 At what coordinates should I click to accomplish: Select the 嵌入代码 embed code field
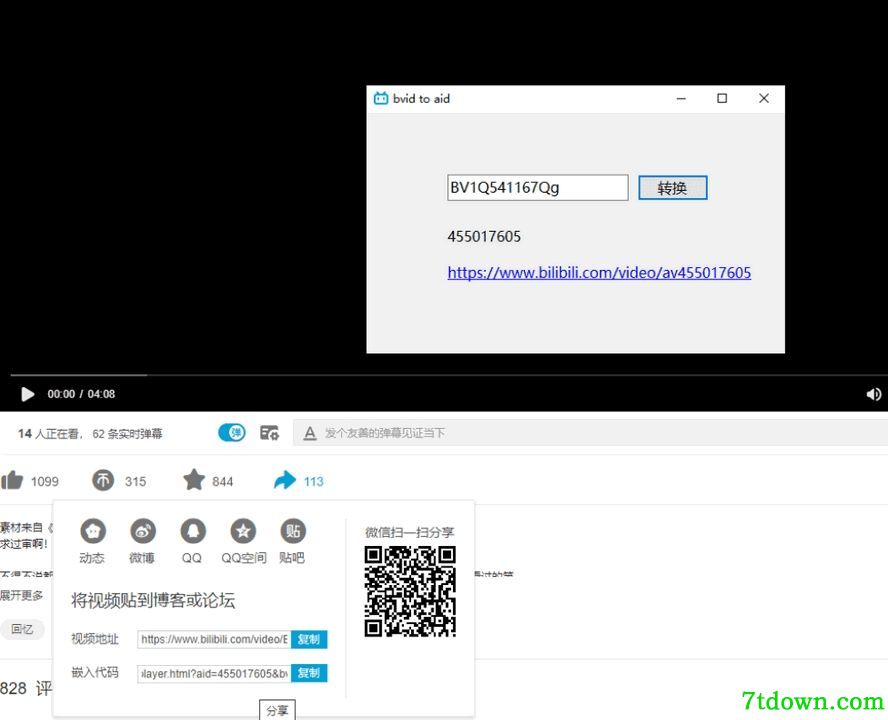214,673
